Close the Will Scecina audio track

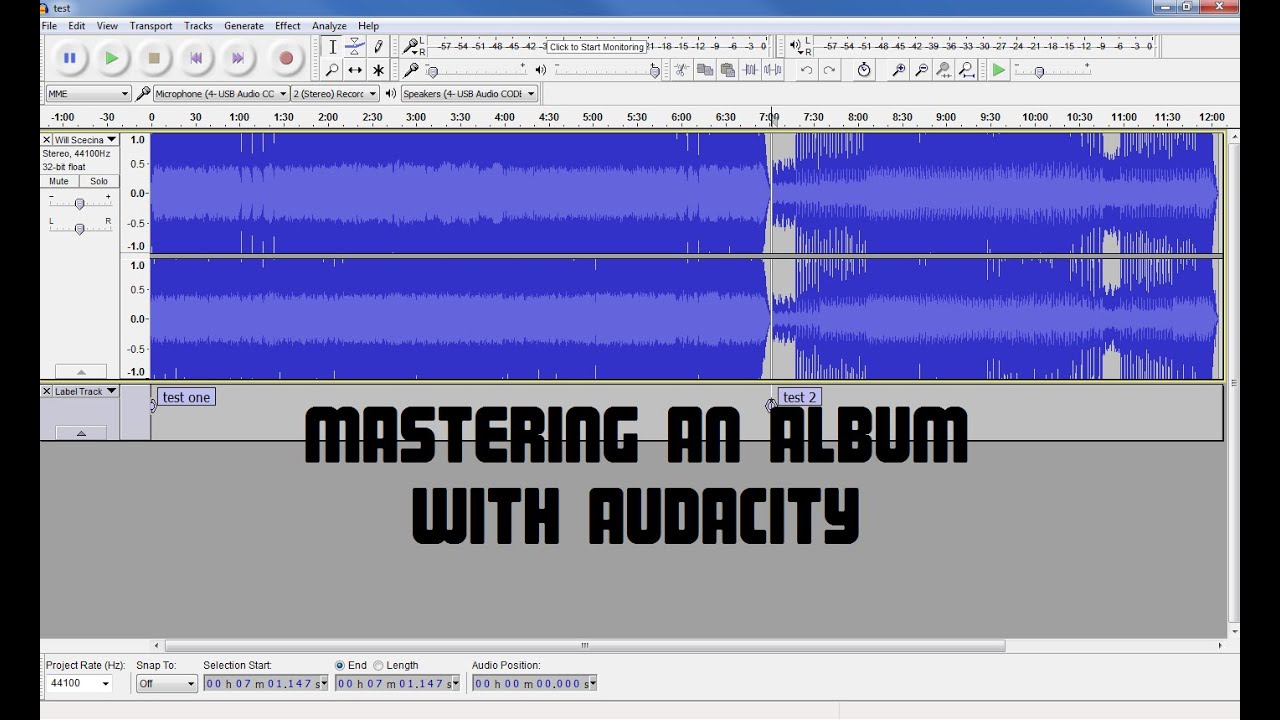click(x=47, y=140)
